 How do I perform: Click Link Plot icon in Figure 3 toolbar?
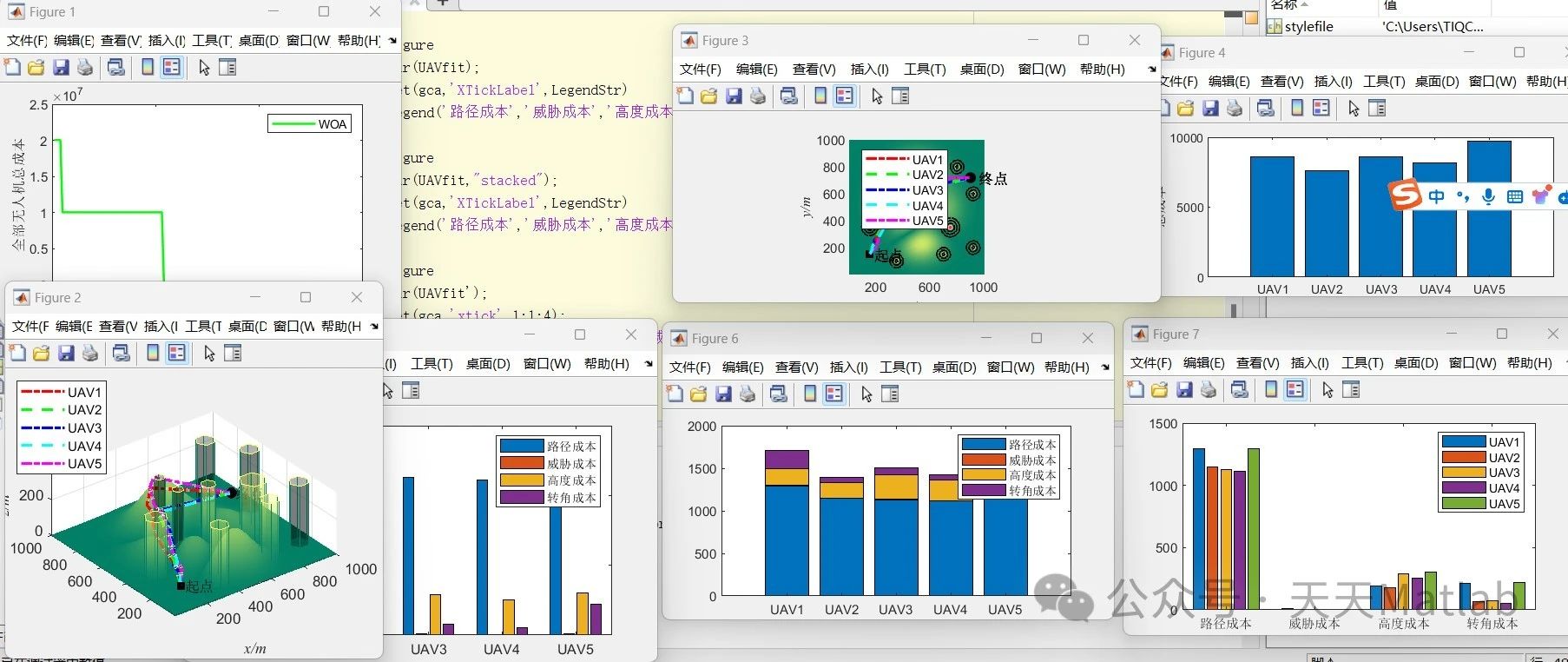pyautogui.click(x=788, y=96)
